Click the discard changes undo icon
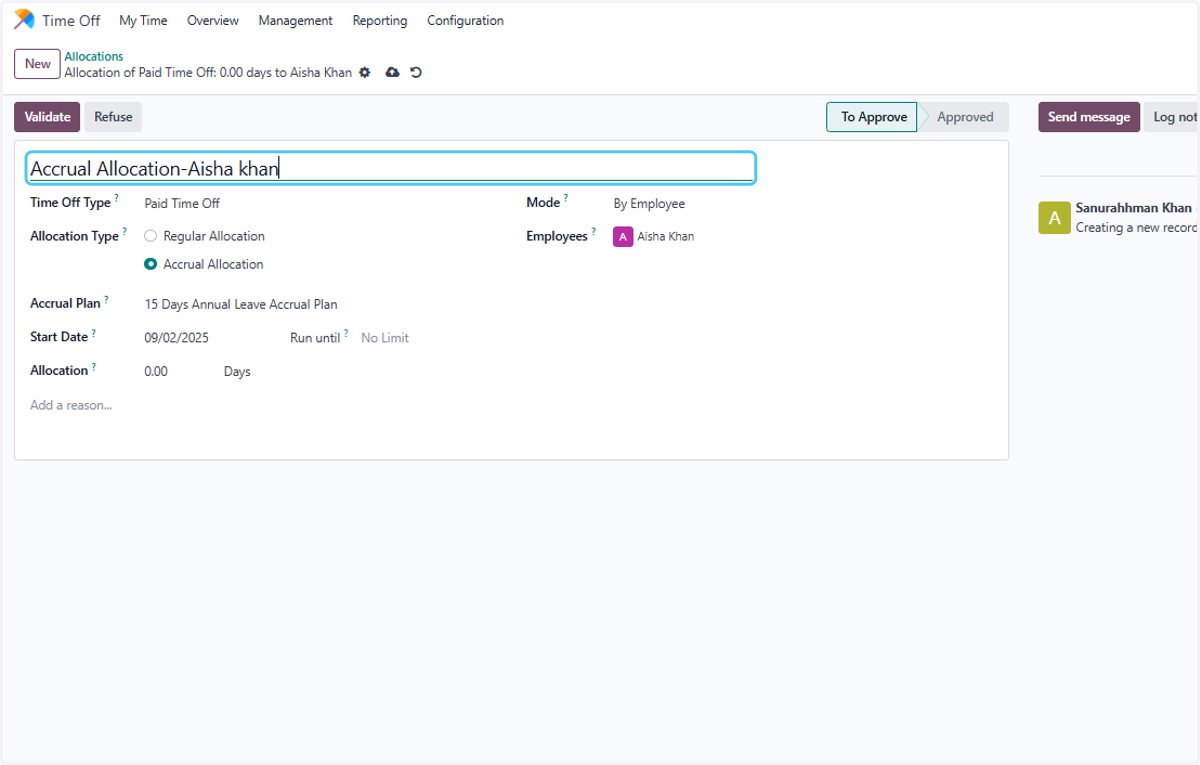This screenshot has width=1200, height=765. (416, 73)
